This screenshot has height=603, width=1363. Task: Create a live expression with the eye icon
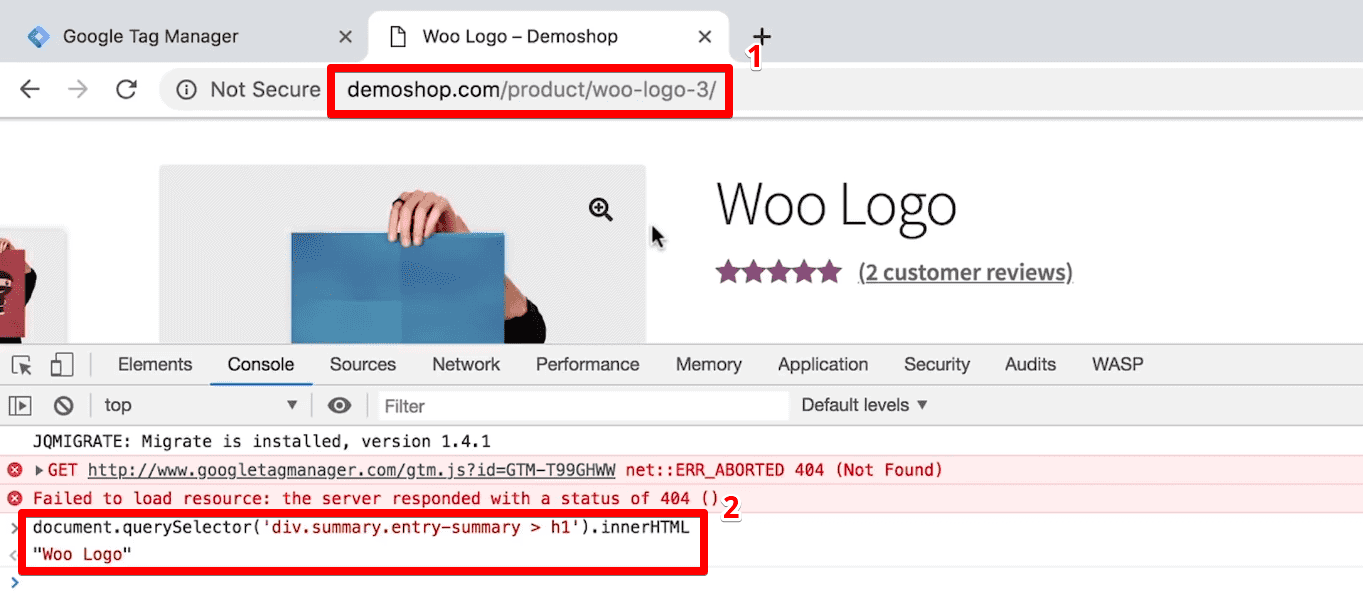(340, 405)
